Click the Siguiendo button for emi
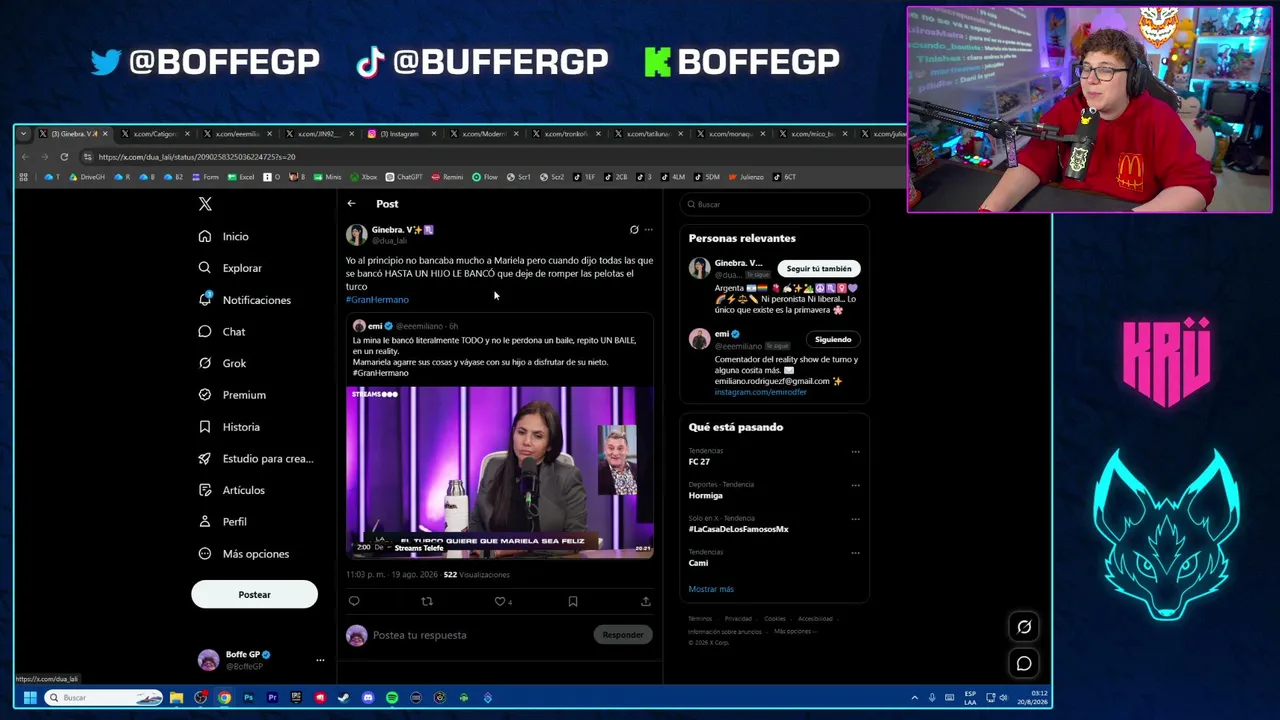Image resolution: width=1280 pixels, height=720 pixels. coord(833,340)
